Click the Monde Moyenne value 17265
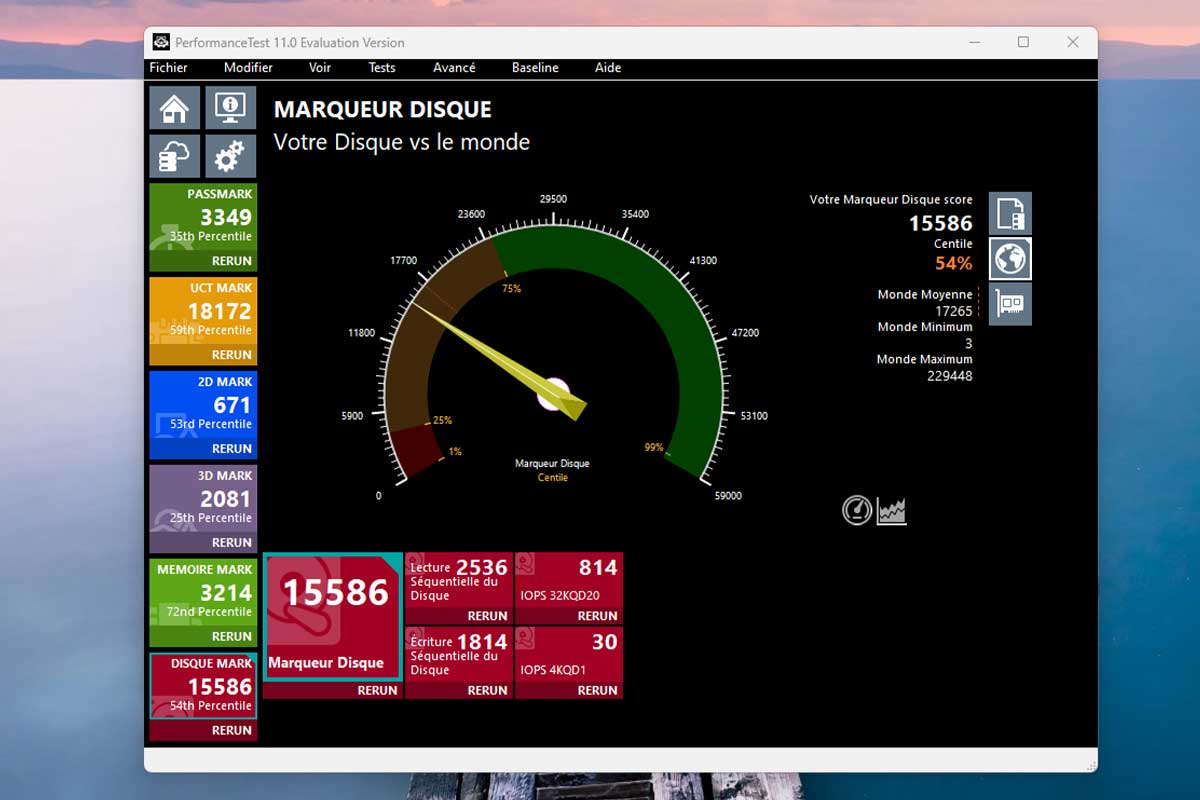Viewport: 1200px width, 800px height. 954,311
